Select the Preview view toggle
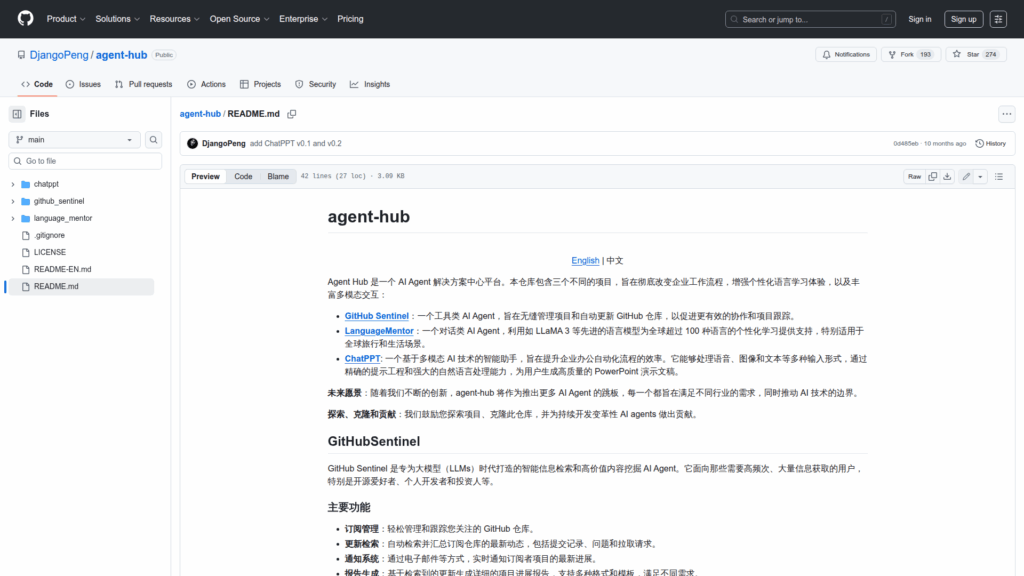The width and height of the screenshot is (1024, 576). tap(206, 176)
